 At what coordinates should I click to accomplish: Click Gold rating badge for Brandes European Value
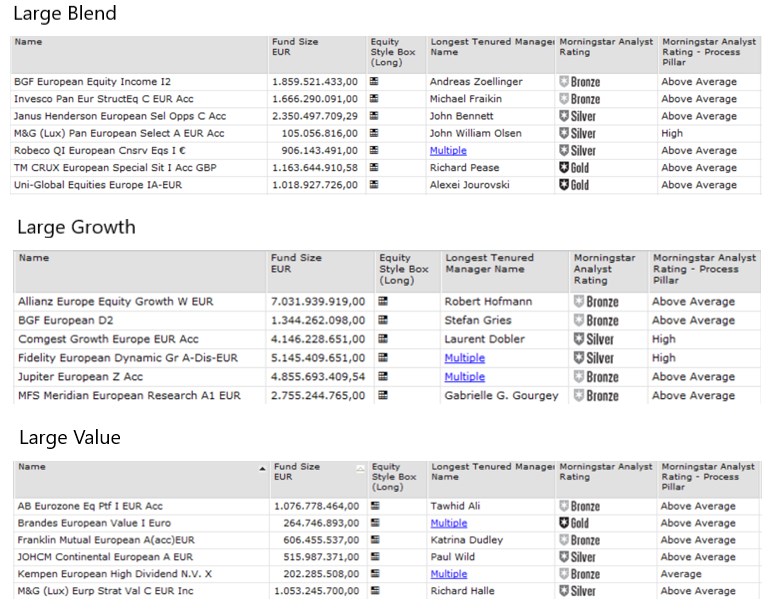coord(574,523)
